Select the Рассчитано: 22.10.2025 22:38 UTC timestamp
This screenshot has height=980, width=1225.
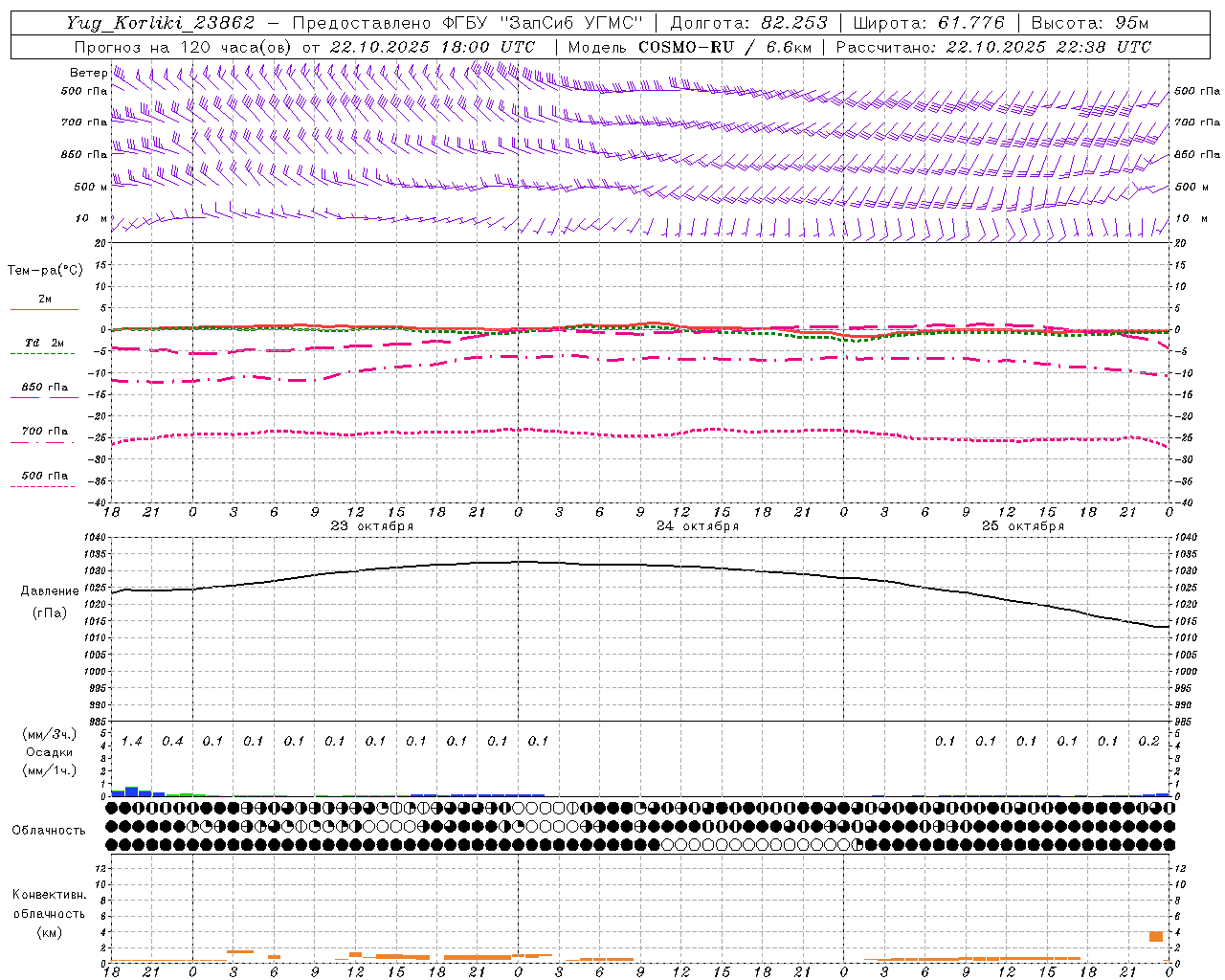[x=993, y=47]
